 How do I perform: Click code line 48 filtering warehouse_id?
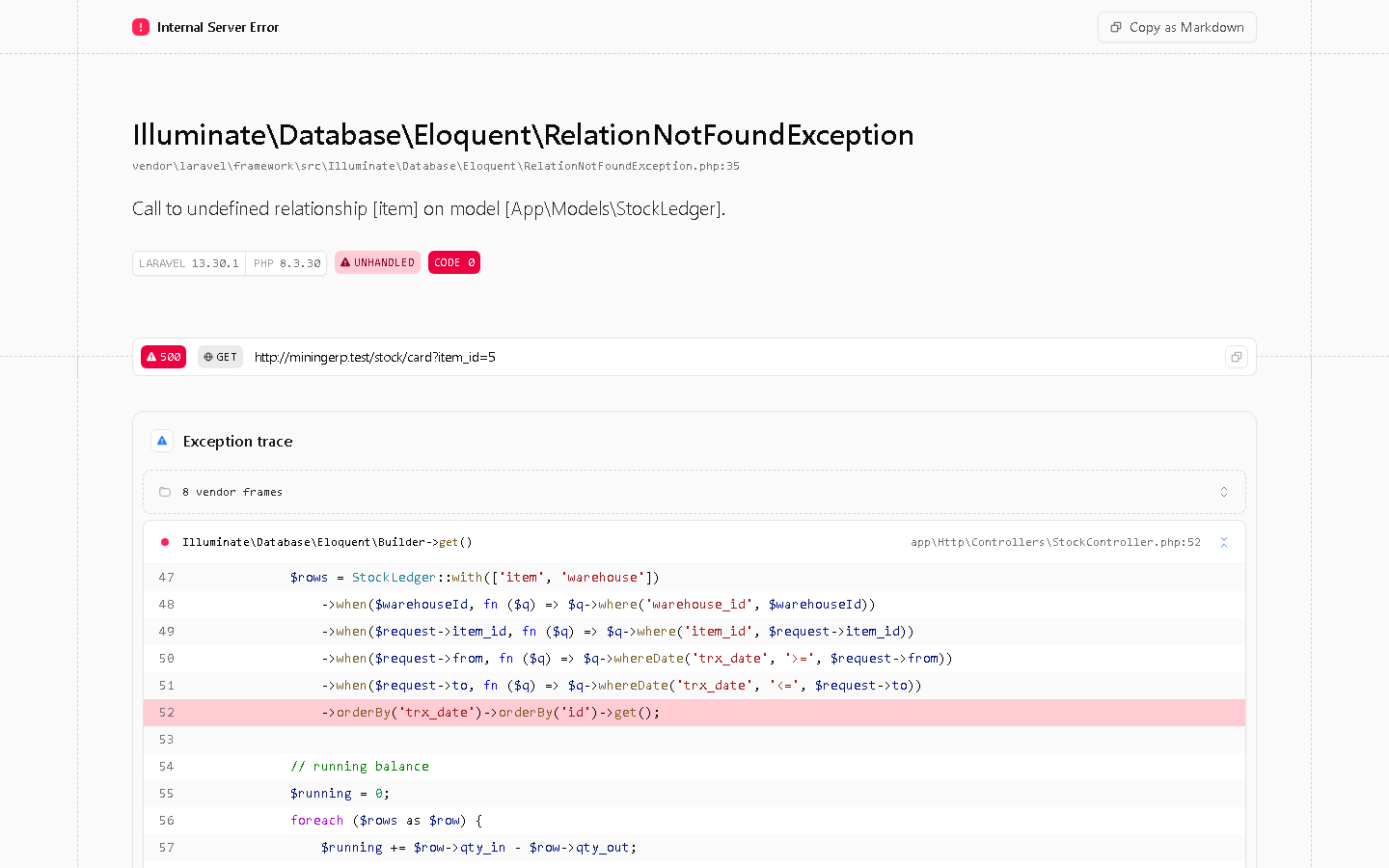[694, 605]
